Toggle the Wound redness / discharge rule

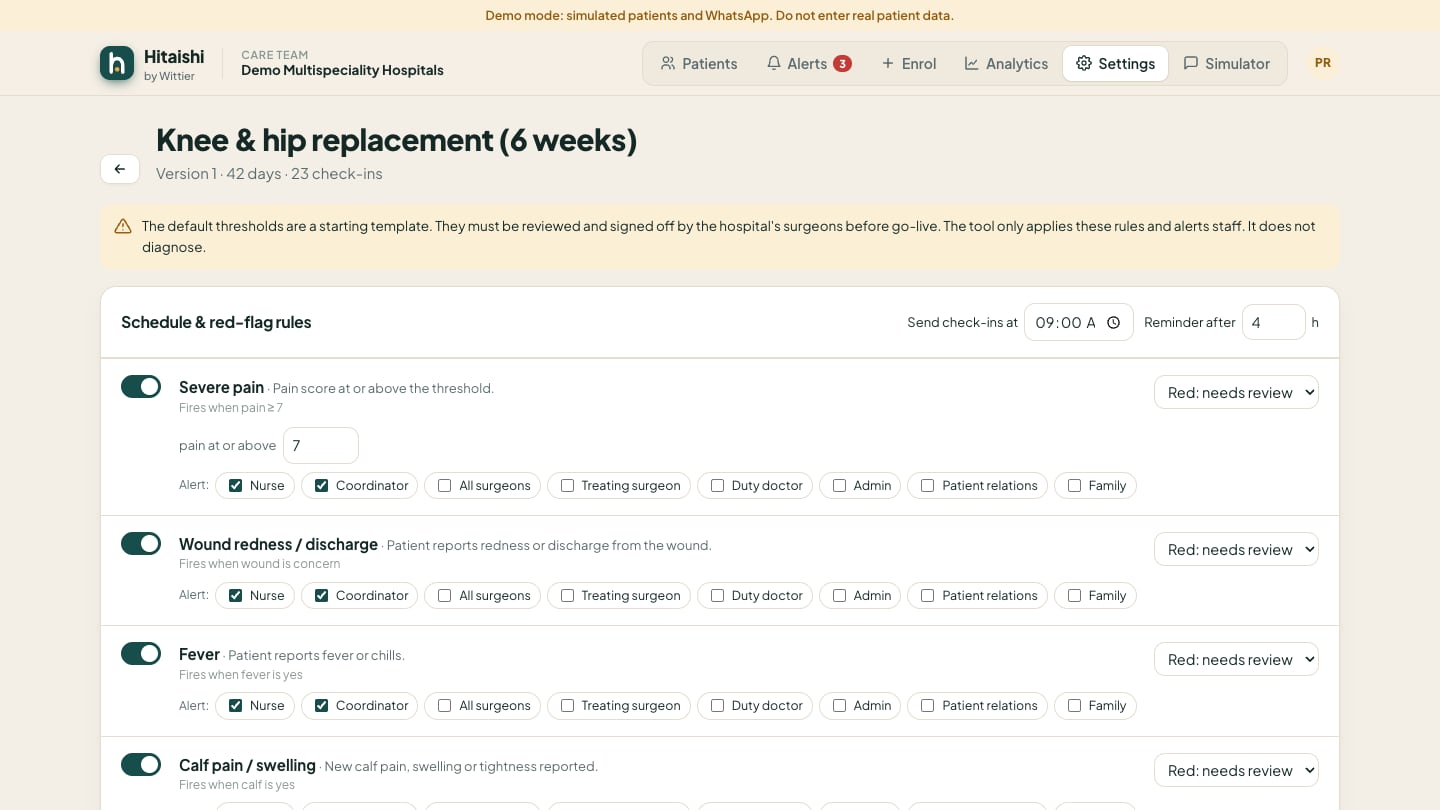(x=141, y=544)
